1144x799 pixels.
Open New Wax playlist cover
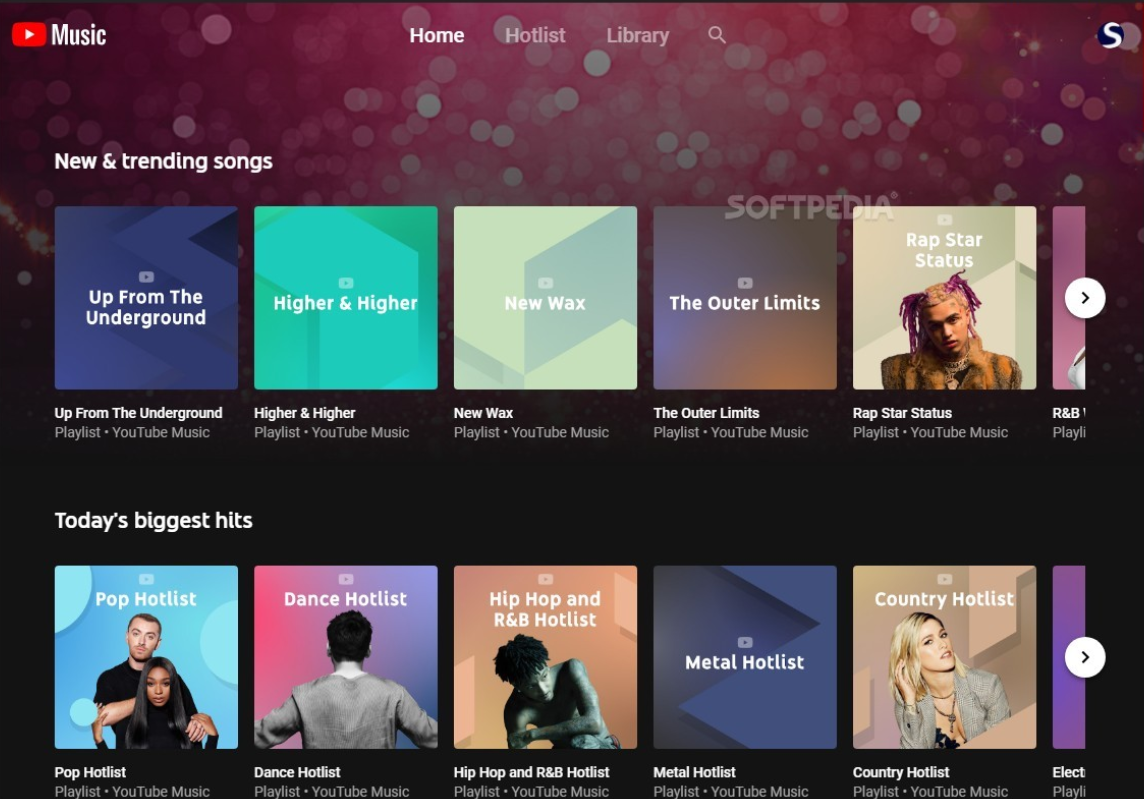[545, 298]
